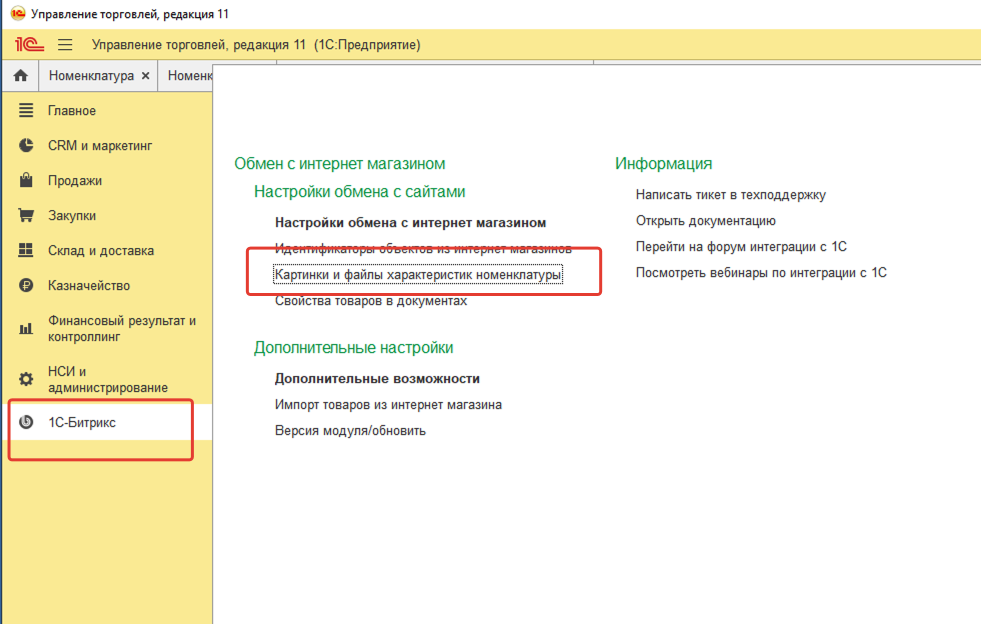This screenshot has width=981, height=624.
Task: Open CRM и маркетинг section
Action: [x=99, y=146]
